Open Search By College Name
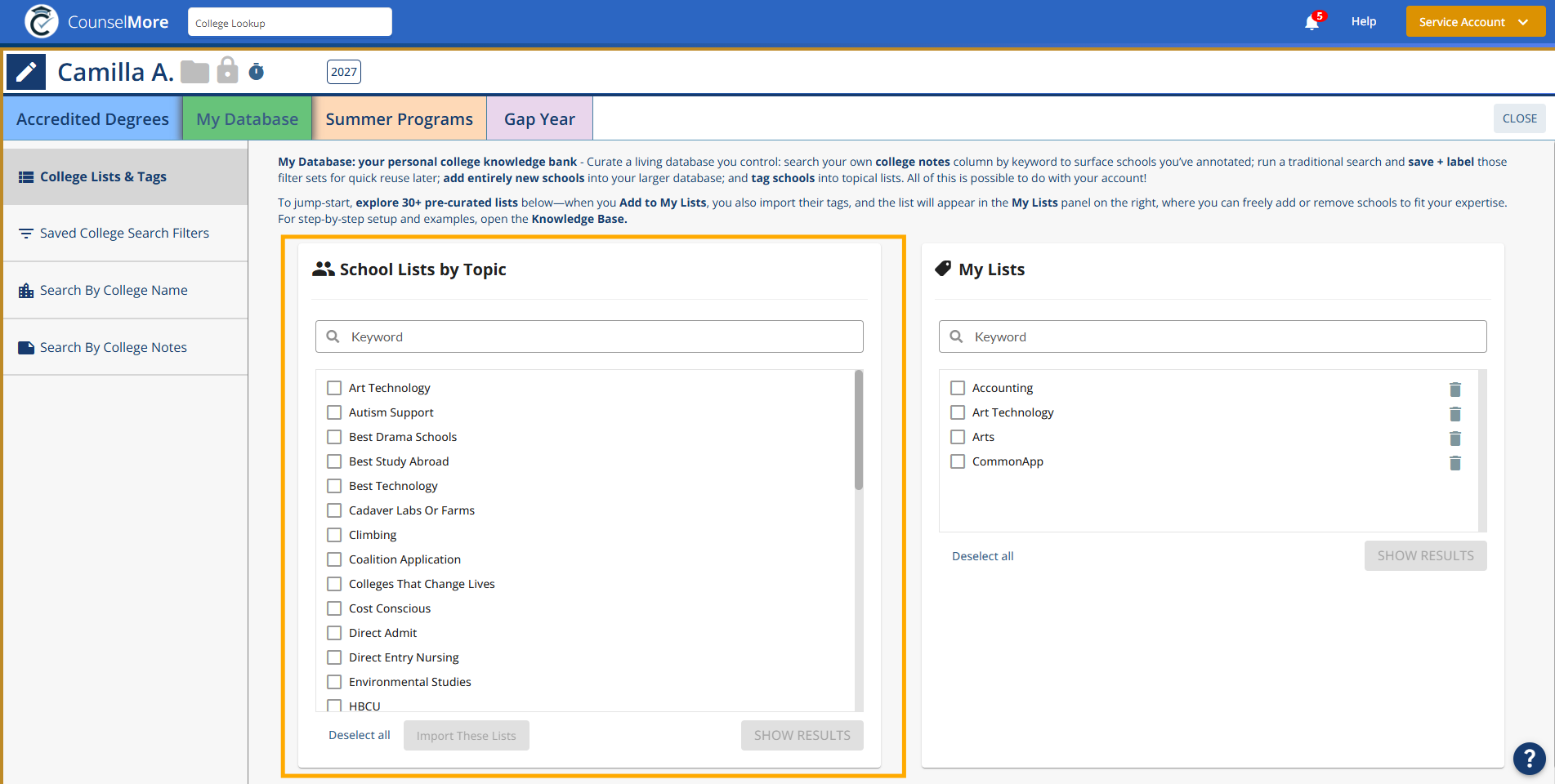Screen dimensions: 1555x784 click(x=125, y=291)
